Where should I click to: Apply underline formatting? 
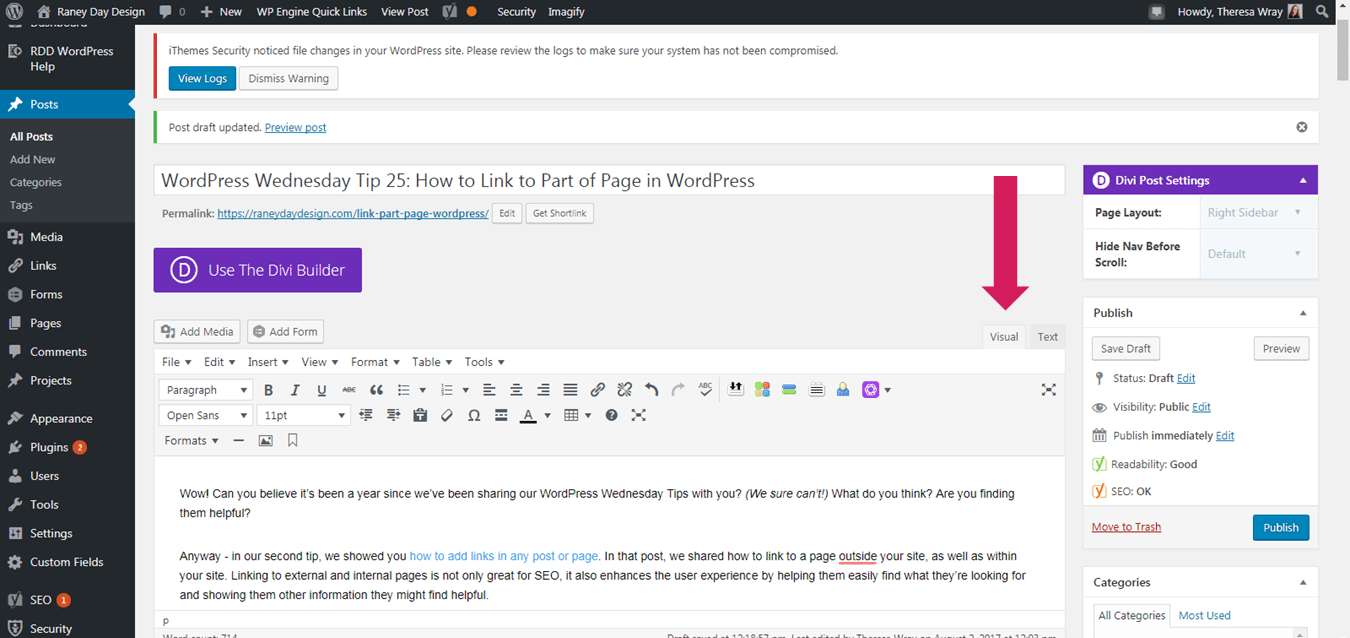tap(322, 390)
